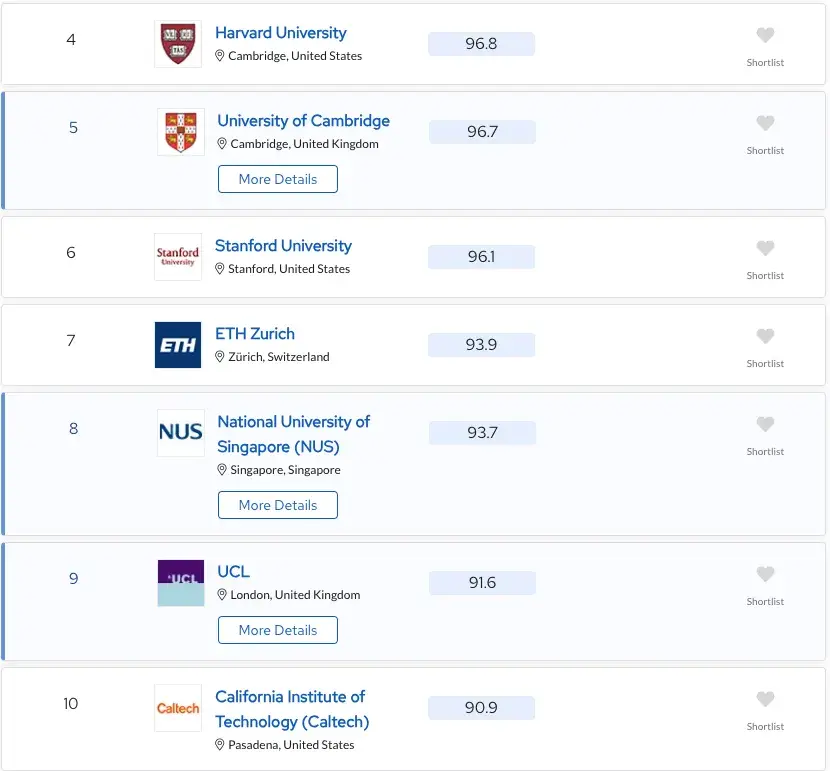Image resolution: width=830 pixels, height=771 pixels.
Task: Click the ETH Zurich logo
Action: tap(177, 345)
